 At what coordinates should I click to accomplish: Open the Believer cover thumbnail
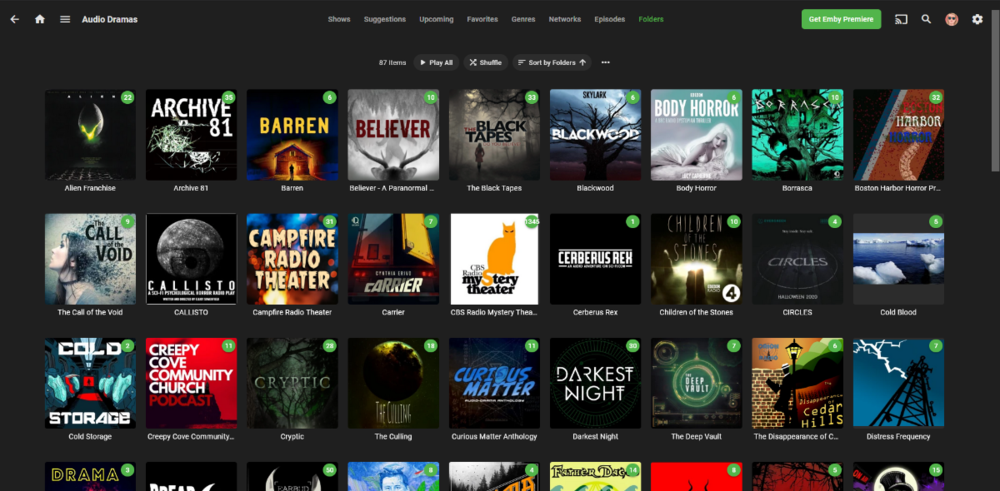(x=393, y=135)
